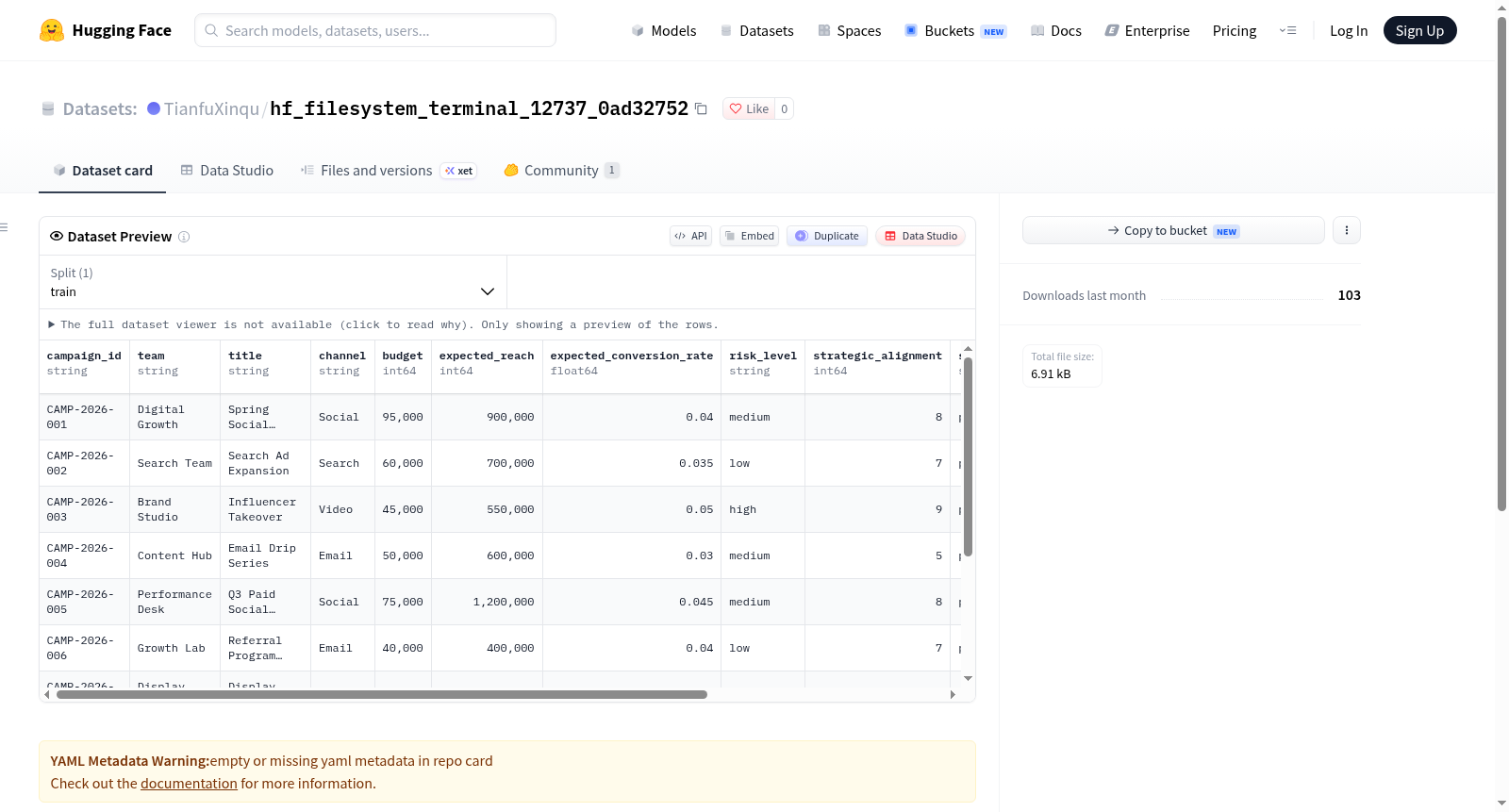The image size is (1509, 812).
Task: Select the Content Hub cell
Action: [x=174, y=555]
